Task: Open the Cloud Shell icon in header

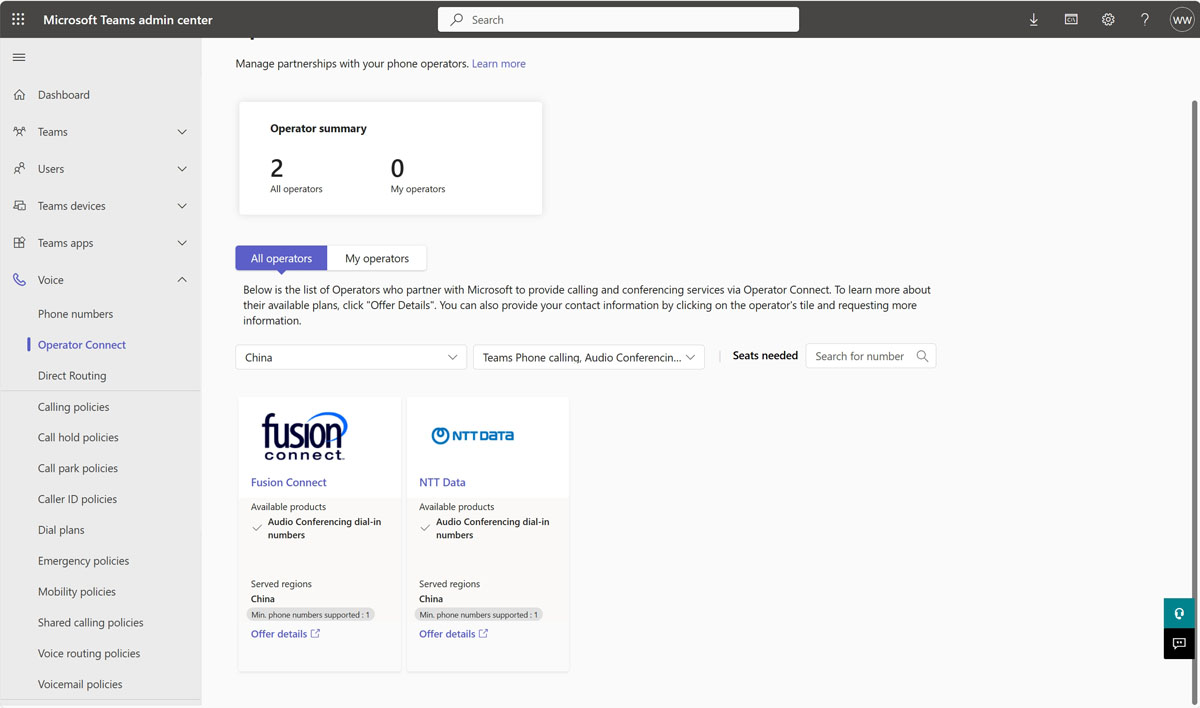Action: tap(1071, 19)
